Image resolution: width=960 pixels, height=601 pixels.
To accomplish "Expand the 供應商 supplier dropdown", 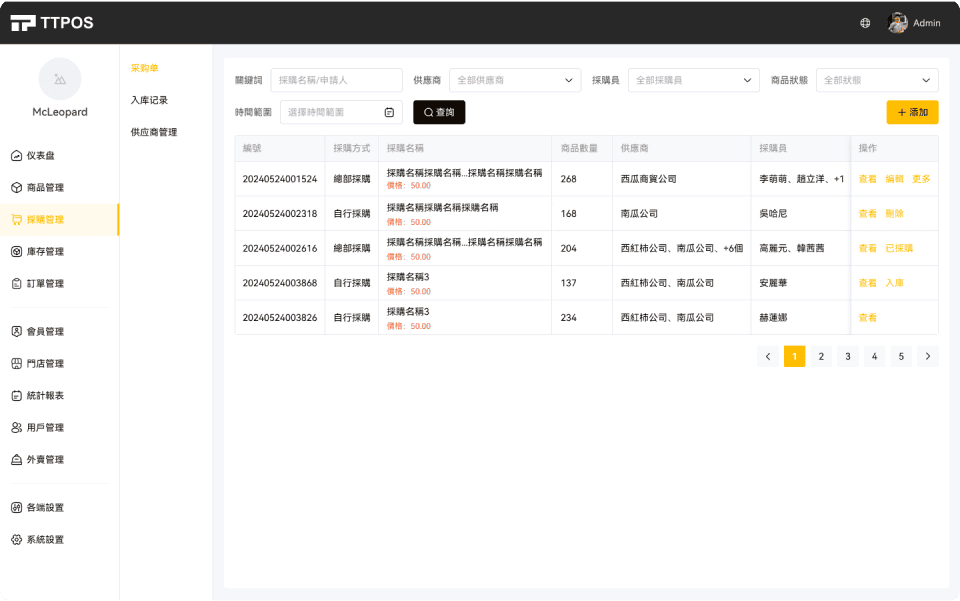I will pos(515,80).
